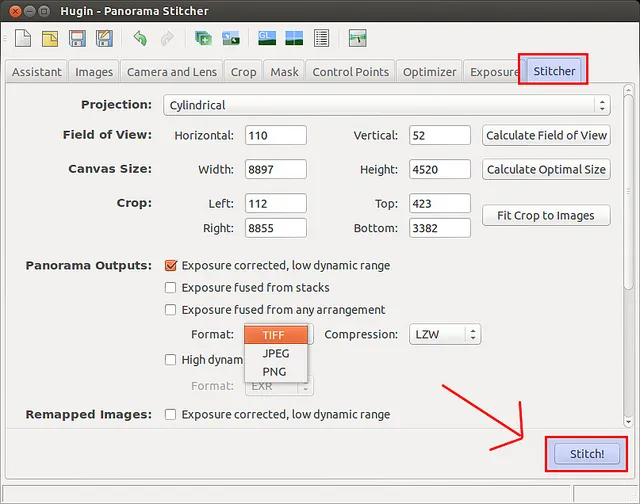
Task: Switch to the Control Points tab
Action: [x=350, y=72]
